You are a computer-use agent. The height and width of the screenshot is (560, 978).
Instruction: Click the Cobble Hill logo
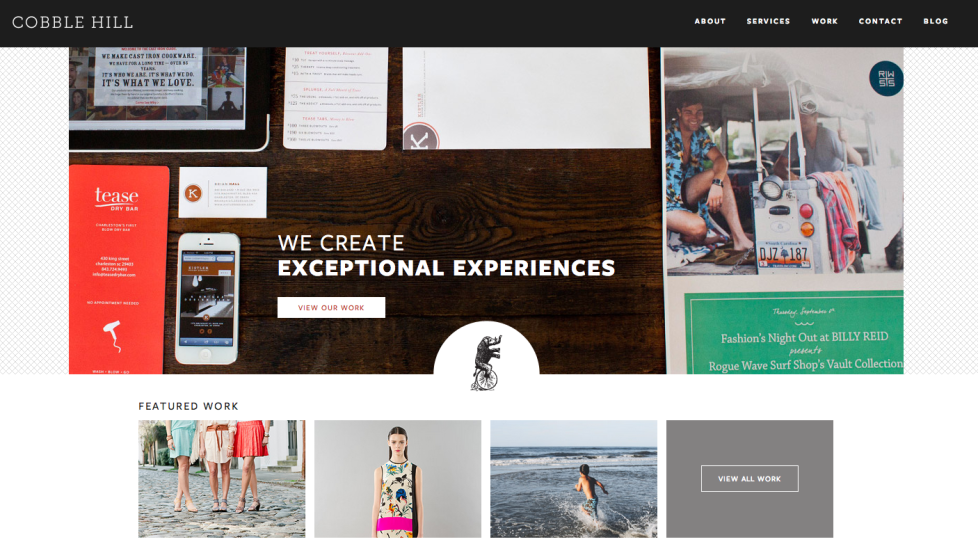point(72,22)
